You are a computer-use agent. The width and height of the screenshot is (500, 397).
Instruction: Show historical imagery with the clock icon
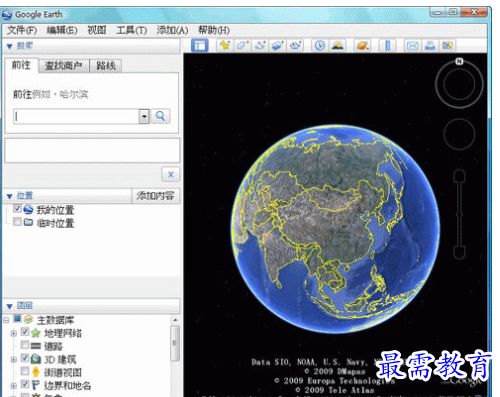click(x=320, y=45)
